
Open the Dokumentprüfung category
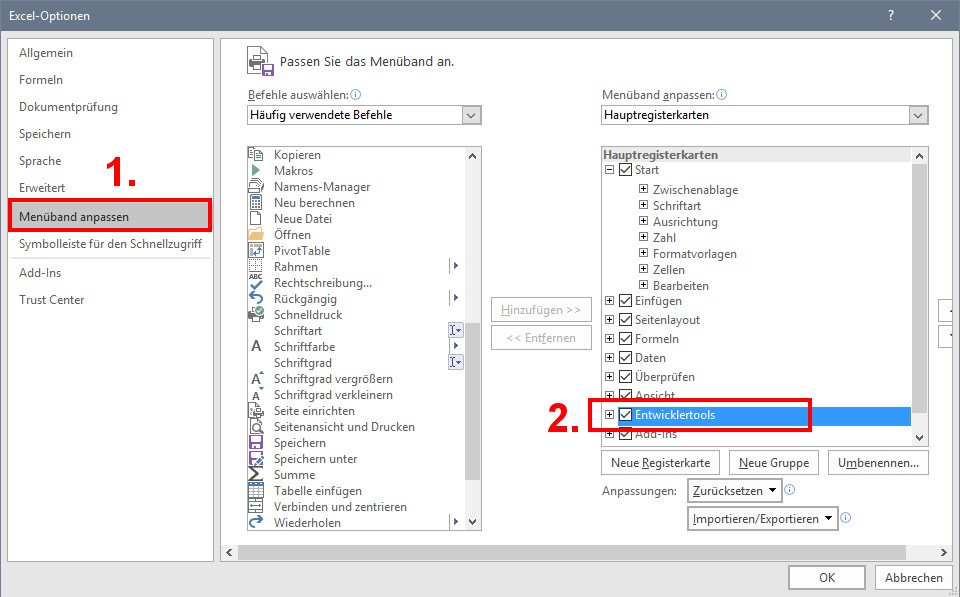click(x=69, y=107)
